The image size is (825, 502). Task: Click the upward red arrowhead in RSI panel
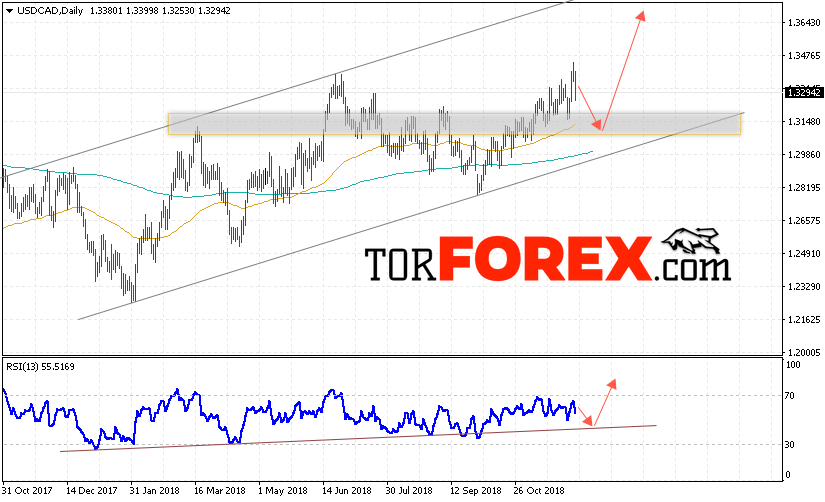[611, 384]
